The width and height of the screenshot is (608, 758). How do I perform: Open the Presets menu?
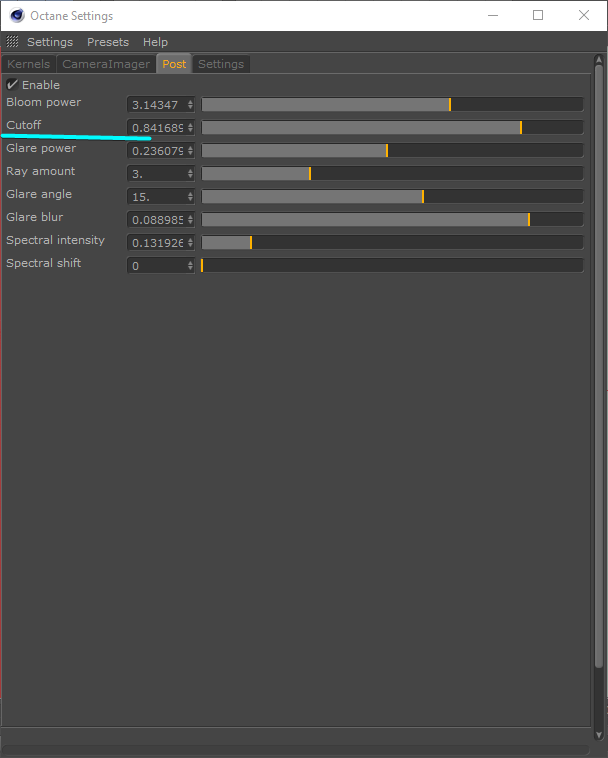coord(108,42)
